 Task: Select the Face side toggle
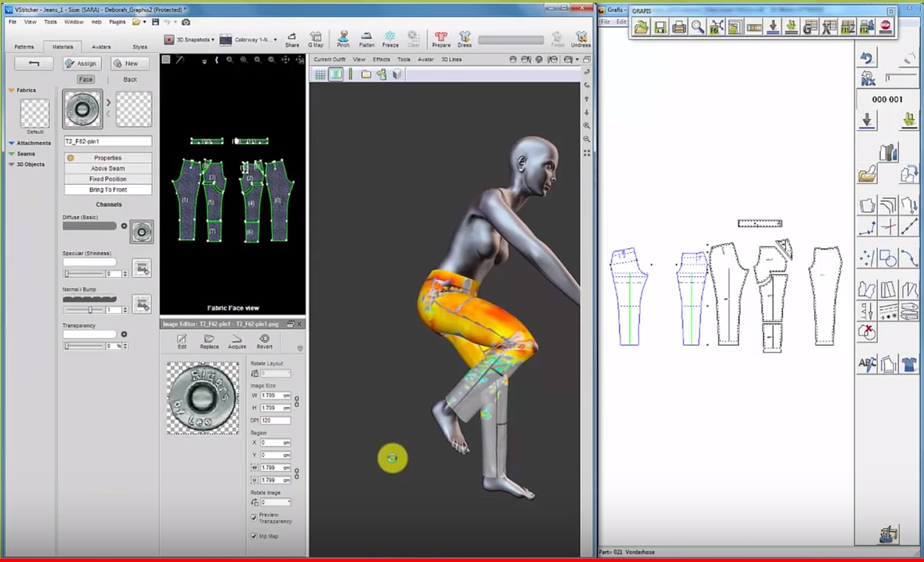point(86,79)
